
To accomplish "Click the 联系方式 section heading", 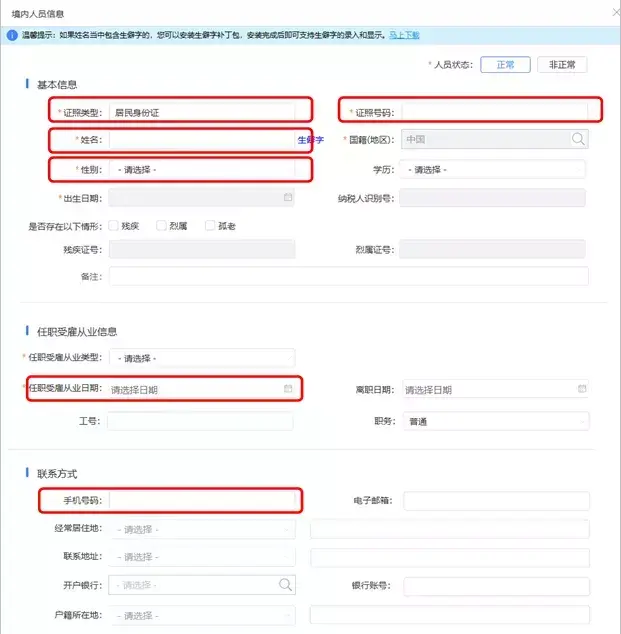I will coord(57,473).
